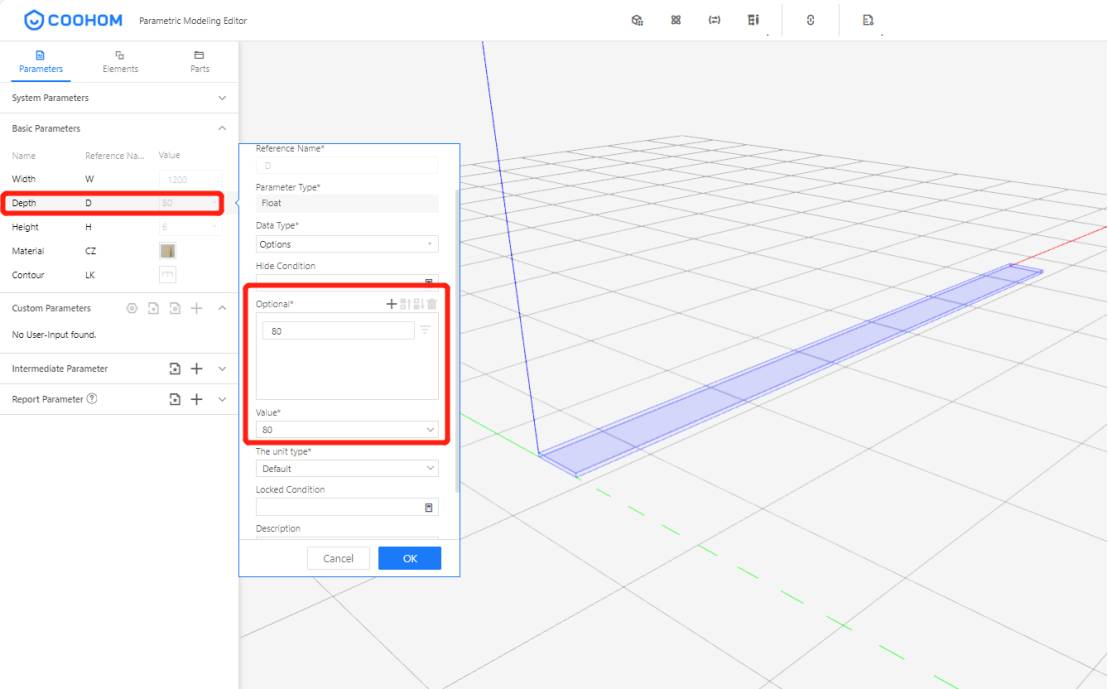Click the Material color swatch

[x=168, y=251]
